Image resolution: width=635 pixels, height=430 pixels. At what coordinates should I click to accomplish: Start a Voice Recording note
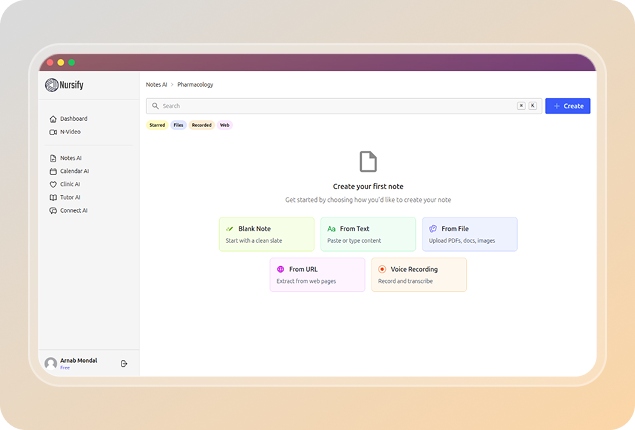point(418,274)
